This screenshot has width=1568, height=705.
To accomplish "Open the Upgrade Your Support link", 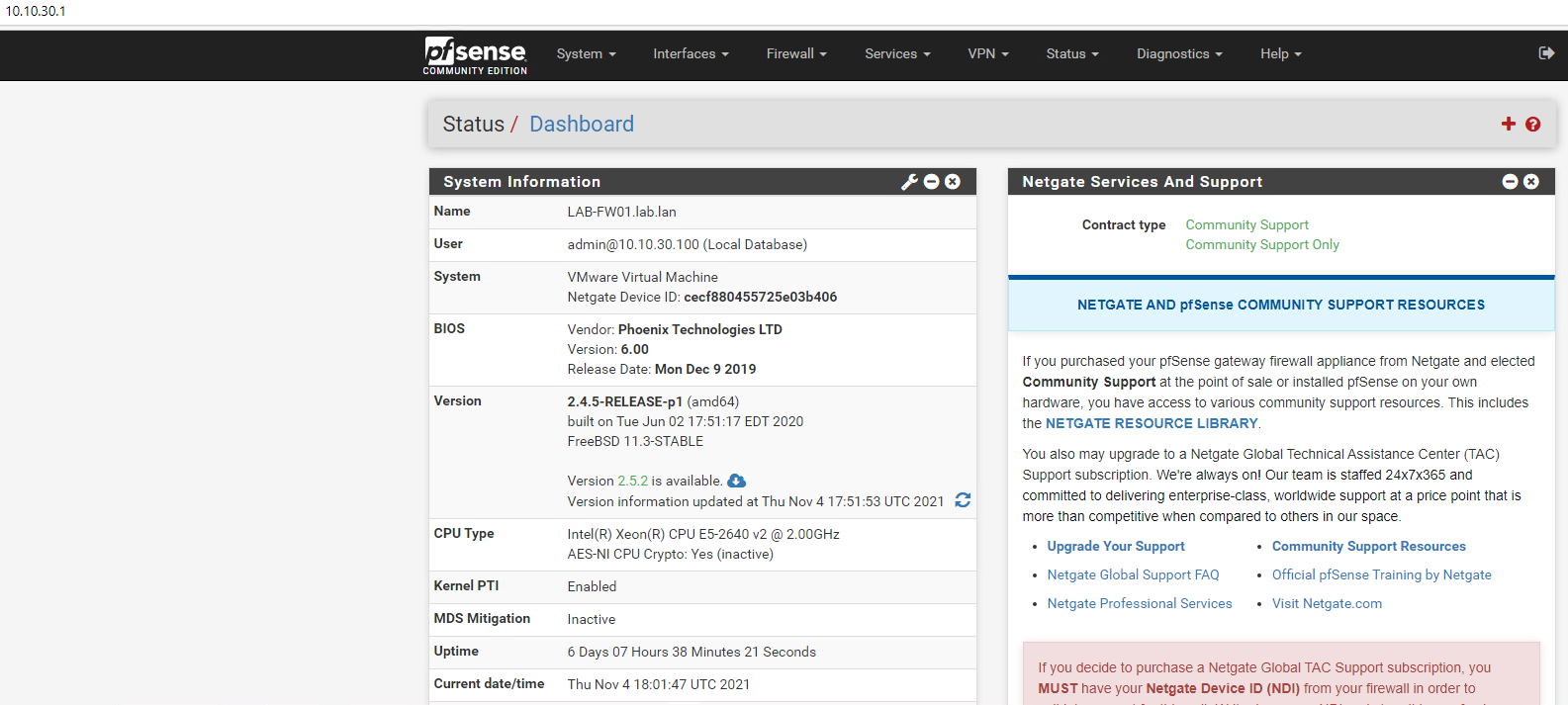I will (1115, 546).
